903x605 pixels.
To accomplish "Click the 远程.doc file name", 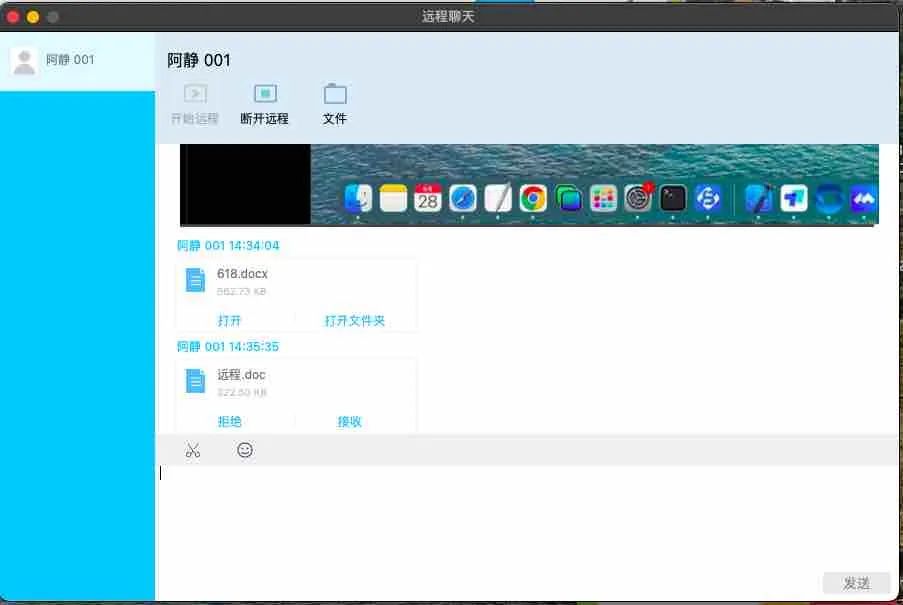I will 241,374.
